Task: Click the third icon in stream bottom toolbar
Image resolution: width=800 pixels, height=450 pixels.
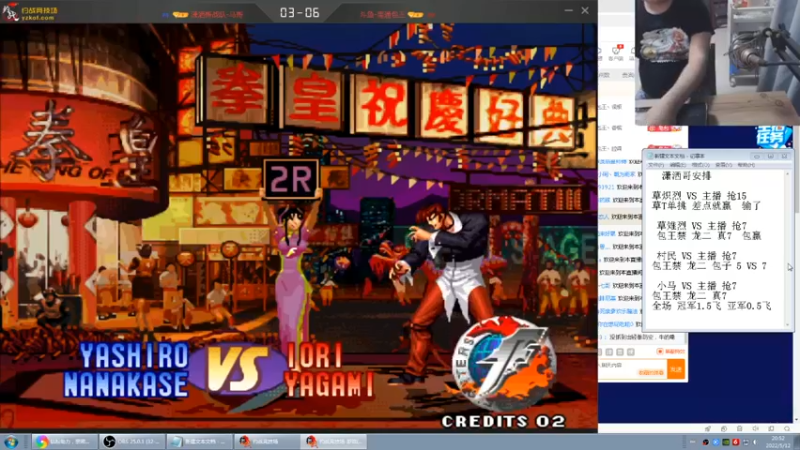Action: pos(739,429)
